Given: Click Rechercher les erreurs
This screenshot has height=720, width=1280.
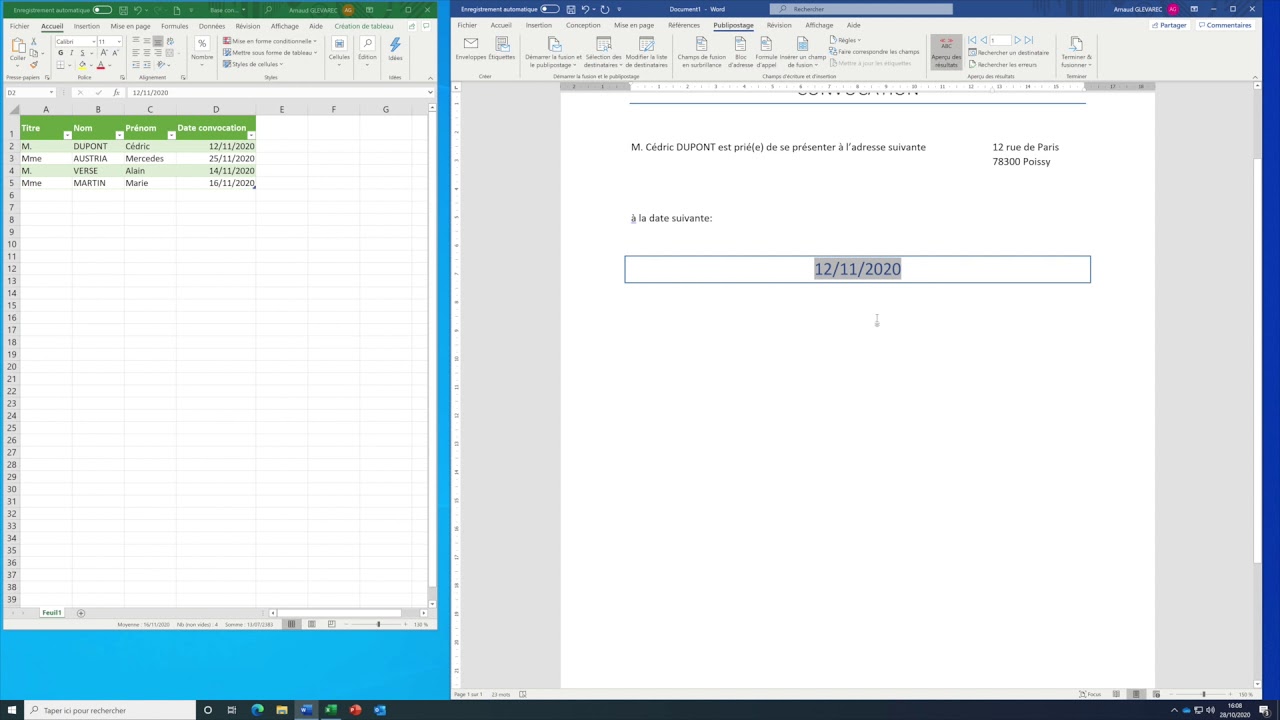Looking at the screenshot, I should pos(1003,64).
